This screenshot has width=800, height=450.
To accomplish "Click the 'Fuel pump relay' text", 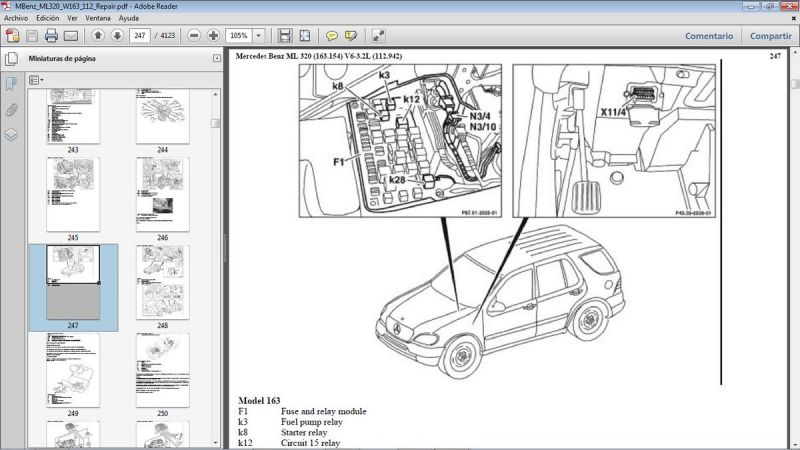I will (x=311, y=422).
